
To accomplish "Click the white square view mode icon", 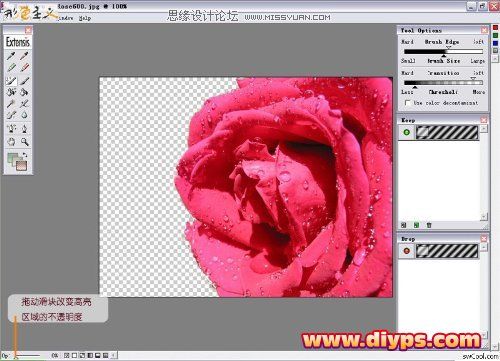I will pyautogui.click(x=74, y=356).
